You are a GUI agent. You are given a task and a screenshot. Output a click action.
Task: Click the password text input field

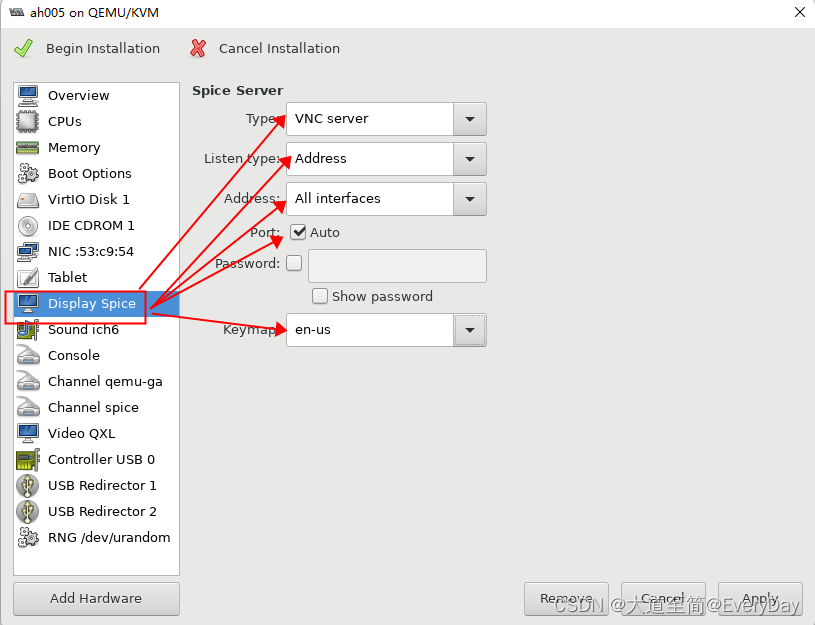click(x=397, y=266)
